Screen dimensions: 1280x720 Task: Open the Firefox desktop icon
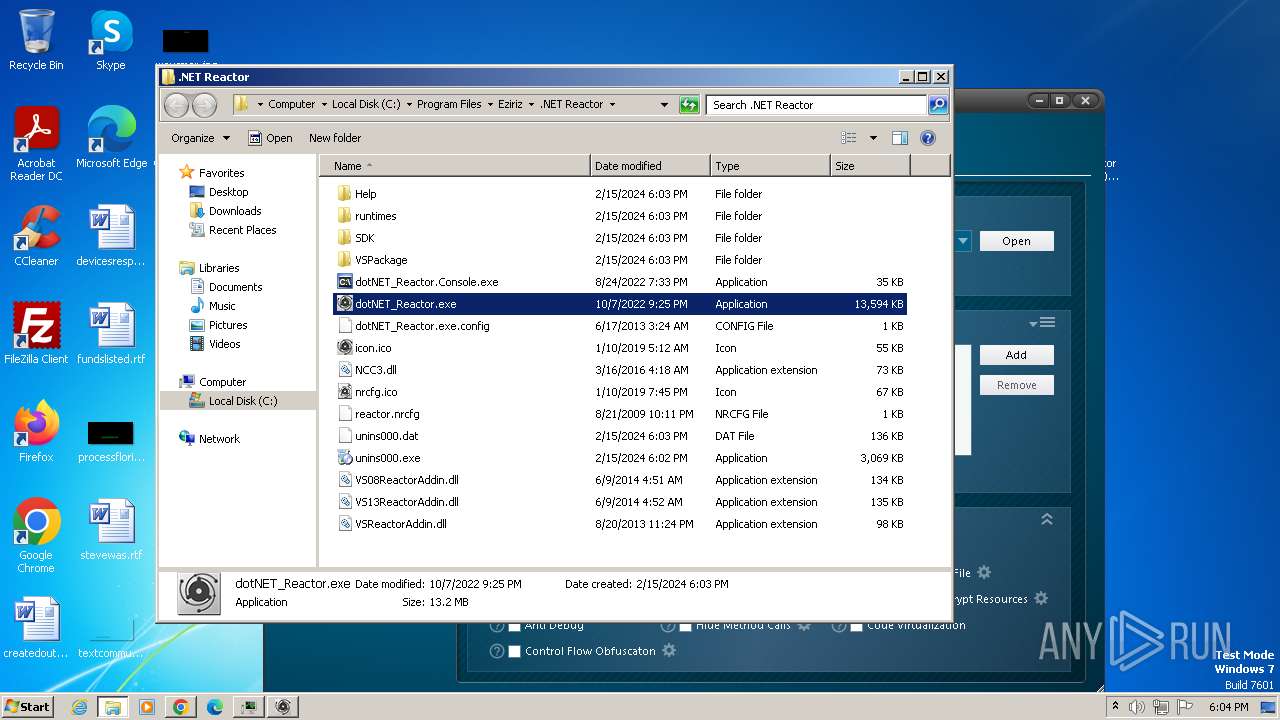pos(36,431)
